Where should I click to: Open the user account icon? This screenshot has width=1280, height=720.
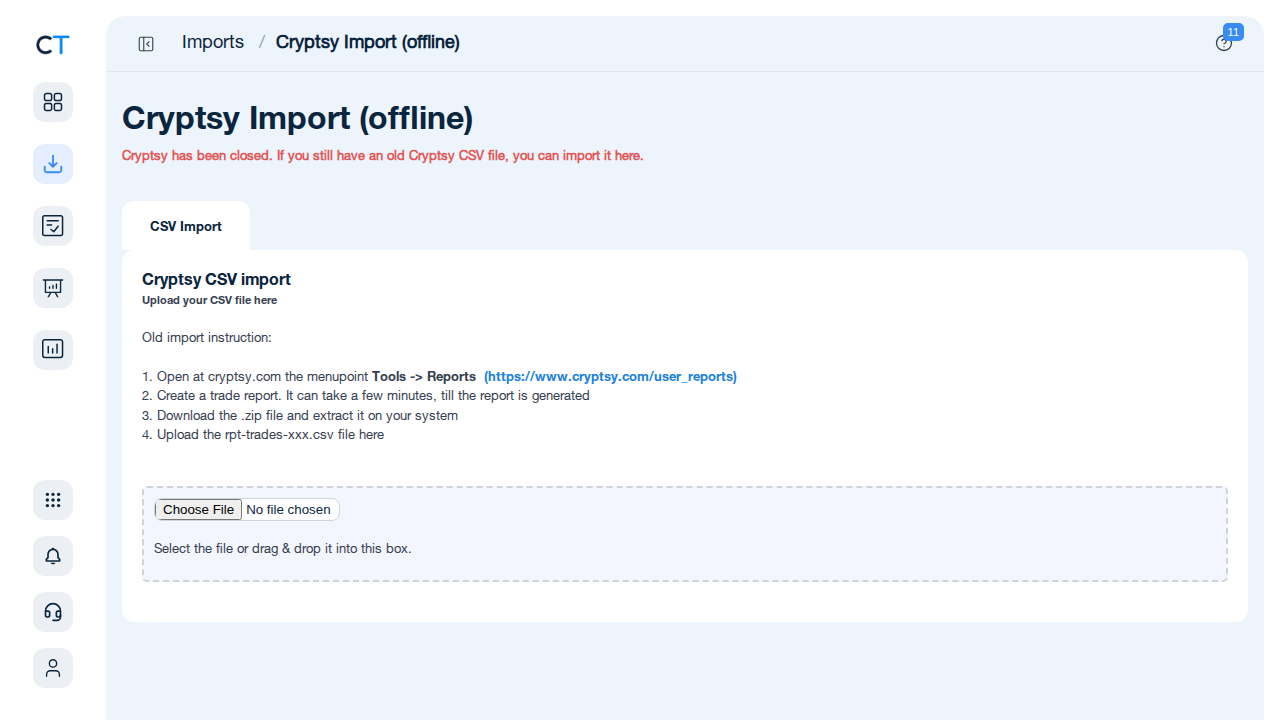pos(53,668)
